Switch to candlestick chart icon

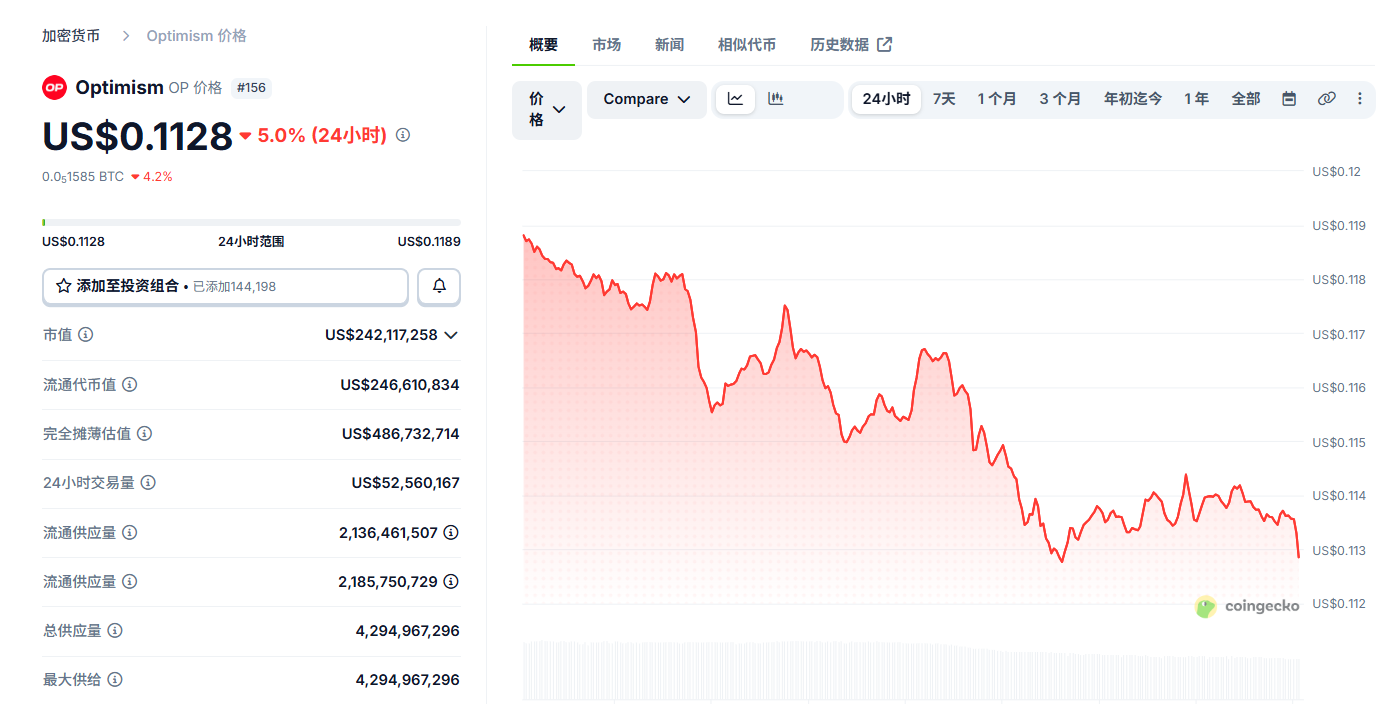(x=775, y=99)
